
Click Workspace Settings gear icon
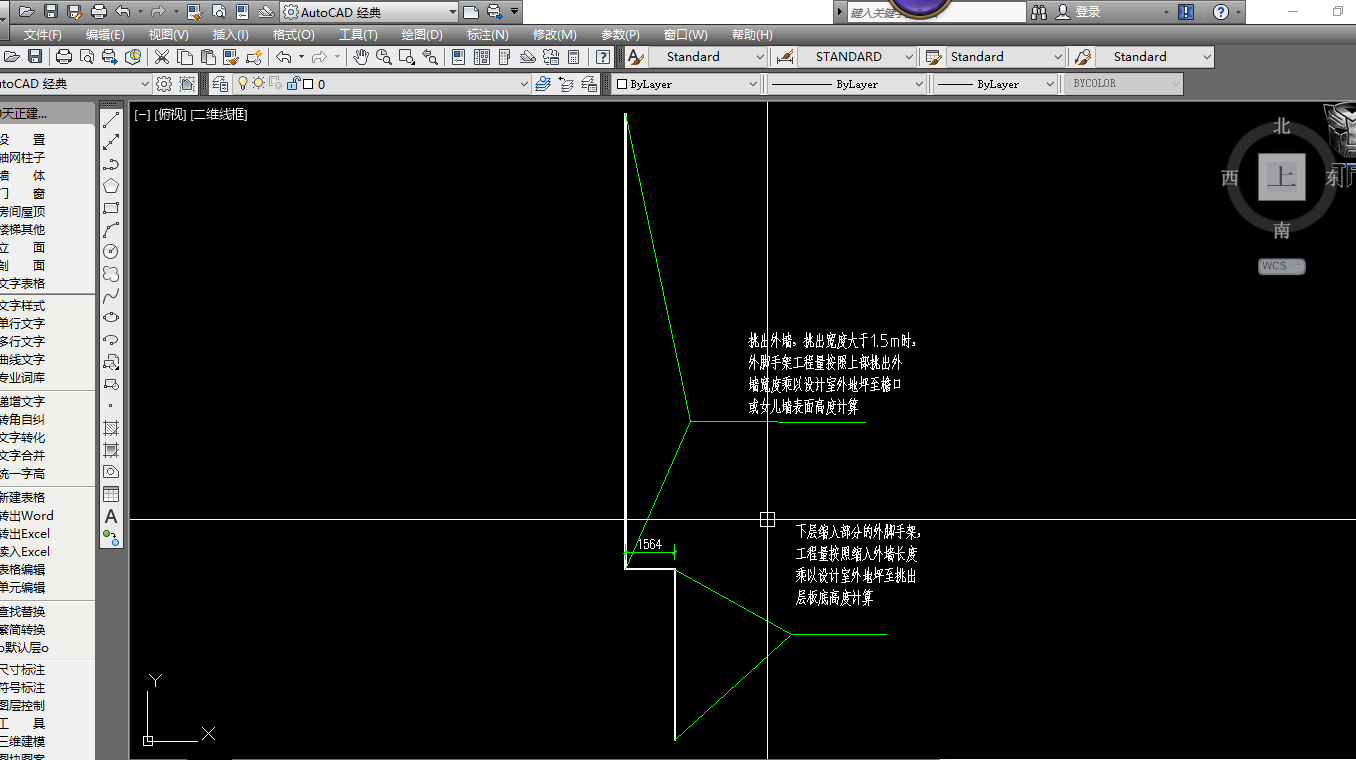164,84
